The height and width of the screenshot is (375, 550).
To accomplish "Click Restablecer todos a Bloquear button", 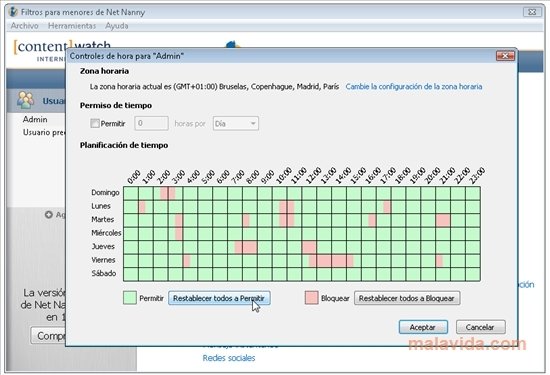I will tap(407, 298).
